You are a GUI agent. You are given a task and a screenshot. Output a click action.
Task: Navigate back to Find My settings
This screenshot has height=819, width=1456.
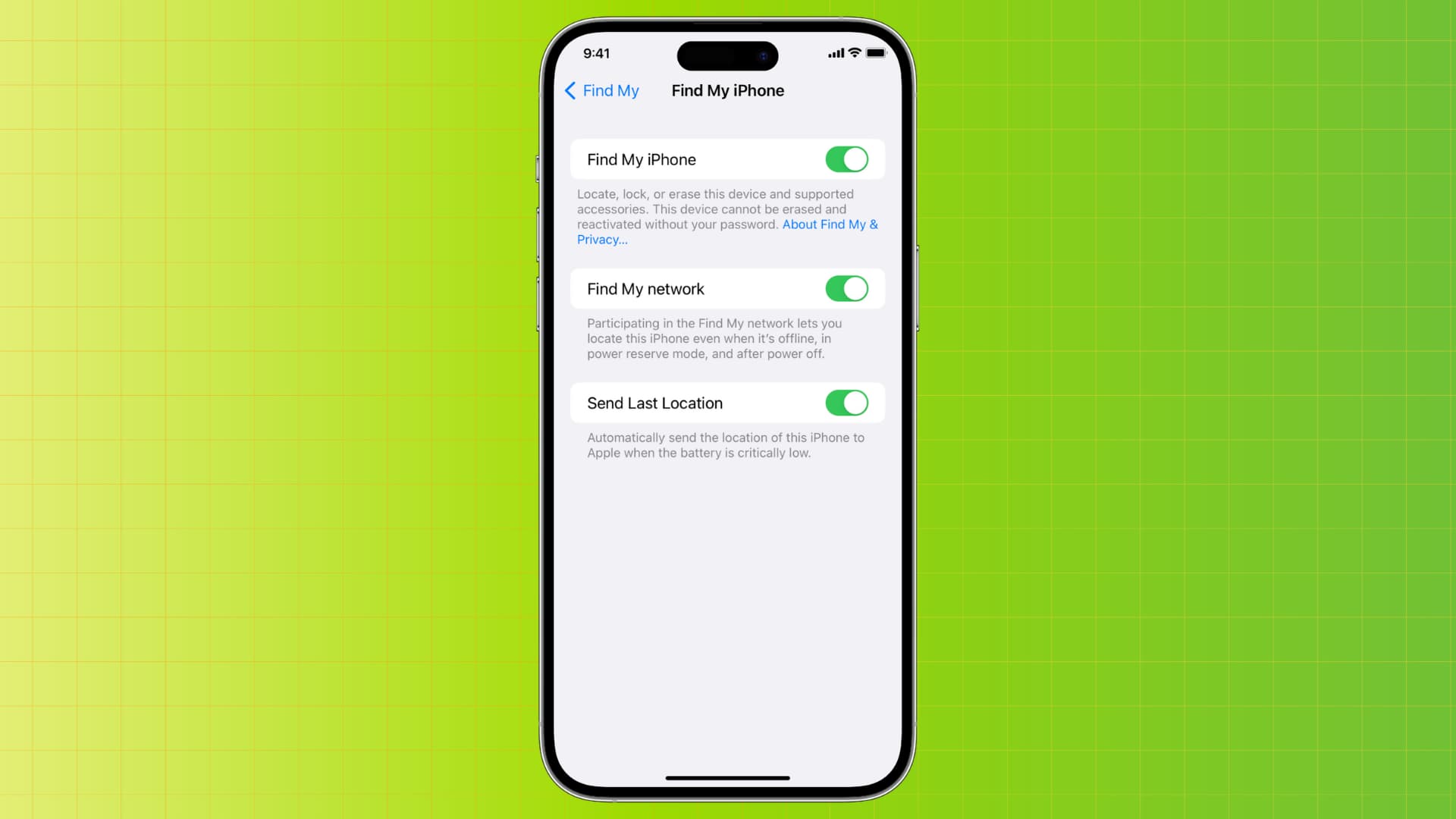pos(601,90)
